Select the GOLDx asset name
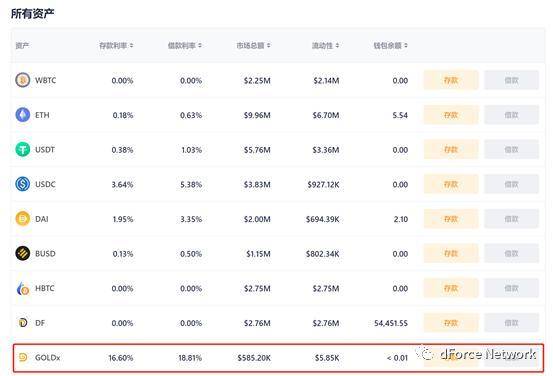The height and width of the screenshot is (376, 553). click(x=48, y=357)
